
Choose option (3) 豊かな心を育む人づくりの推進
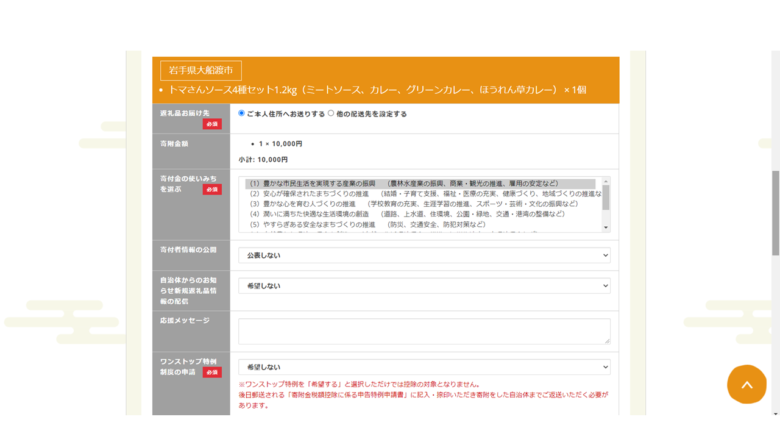click(420, 204)
